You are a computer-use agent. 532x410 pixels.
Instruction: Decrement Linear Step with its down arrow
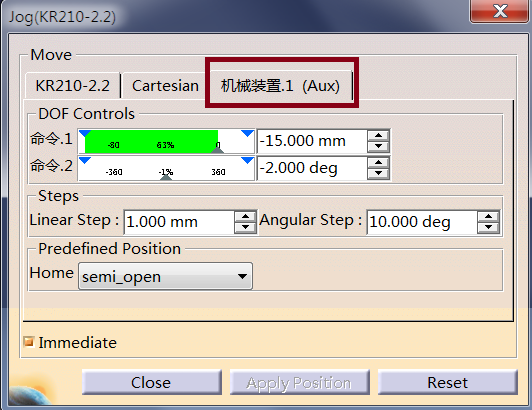click(245, 227)
